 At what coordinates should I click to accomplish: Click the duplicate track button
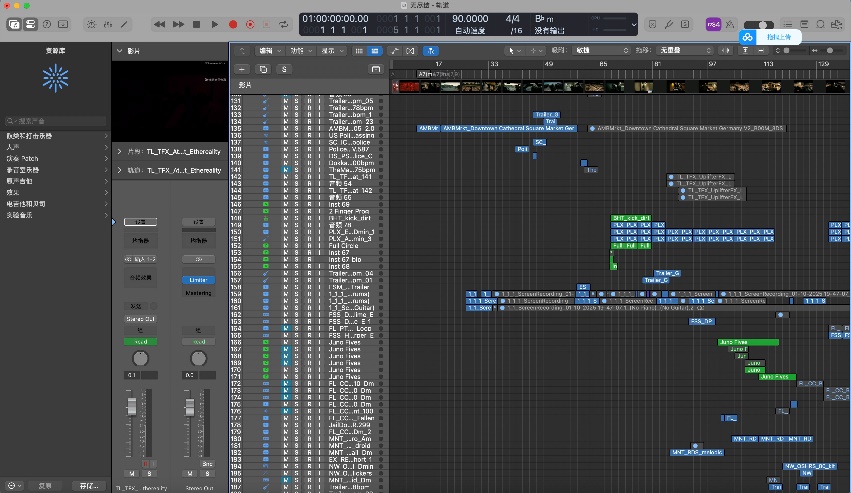tap(262, 69)
